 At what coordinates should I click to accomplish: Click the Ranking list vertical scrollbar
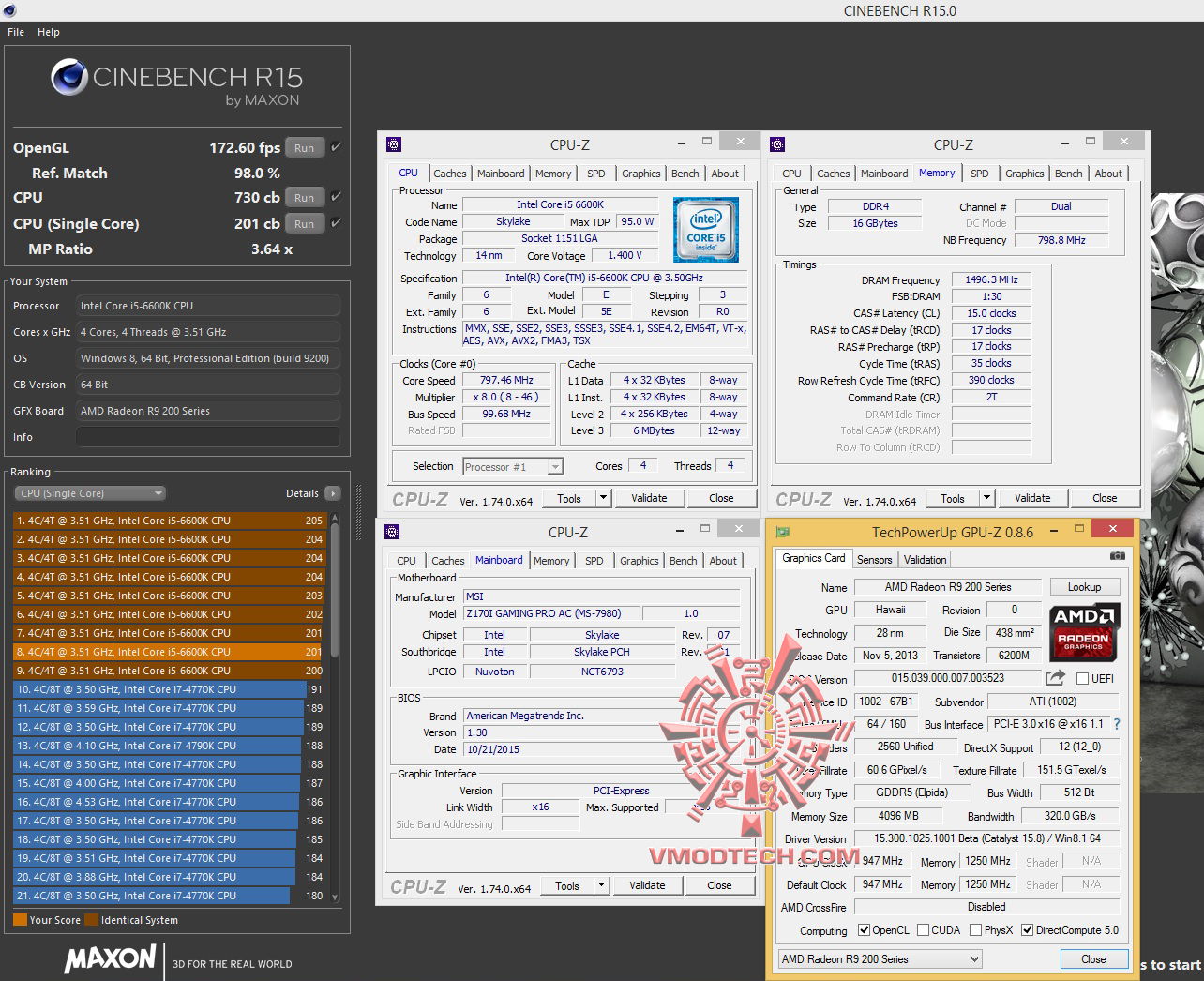[335, 708]
